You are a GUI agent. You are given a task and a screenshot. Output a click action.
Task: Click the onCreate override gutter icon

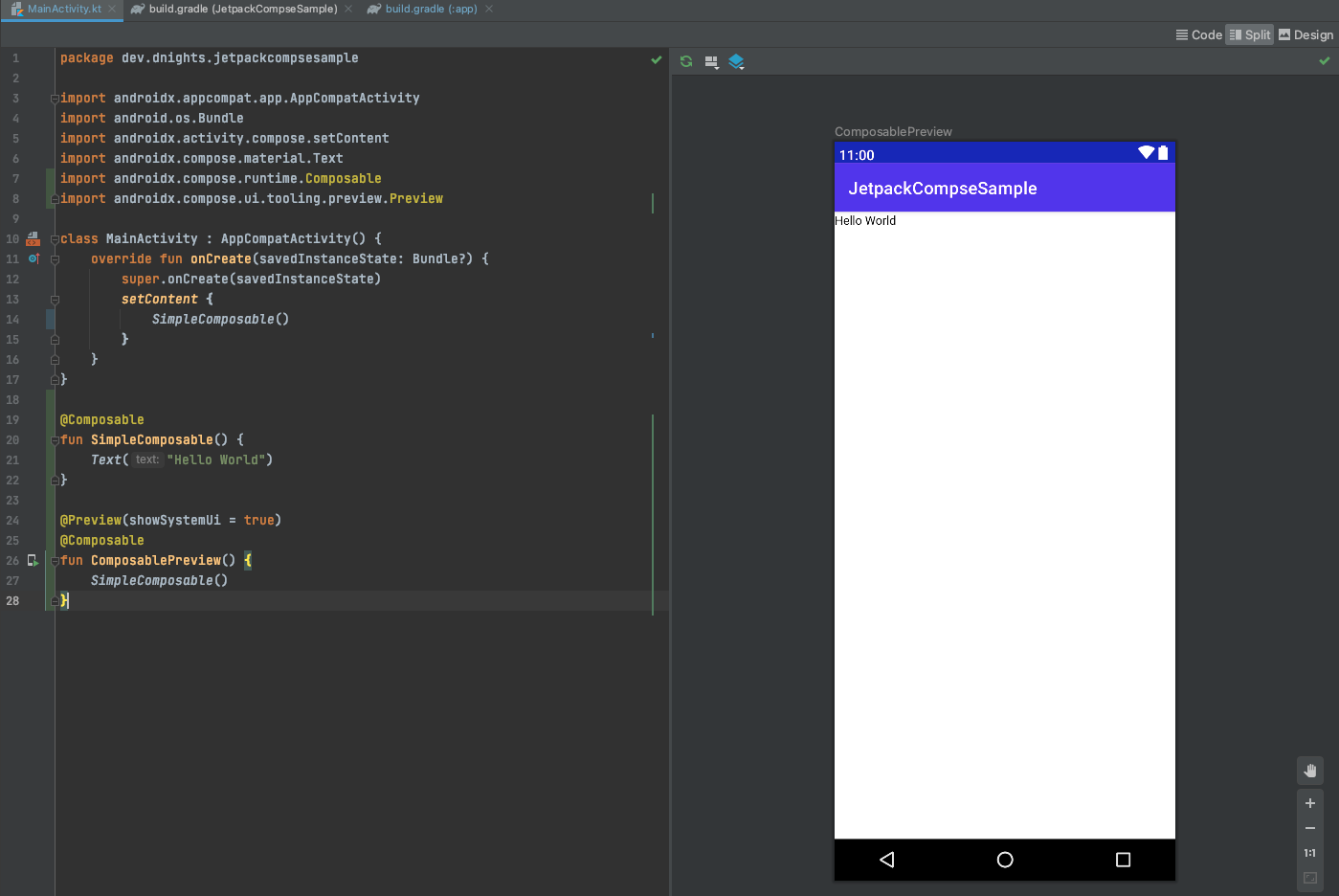tap(33, 258)
